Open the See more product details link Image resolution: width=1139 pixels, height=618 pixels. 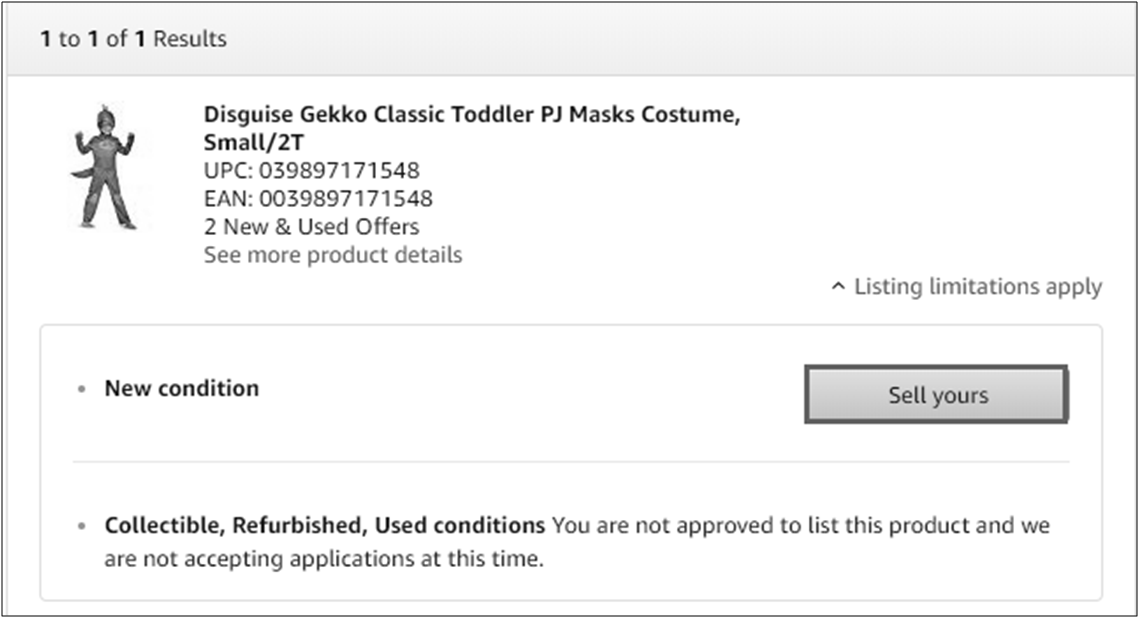coord(332,255)
